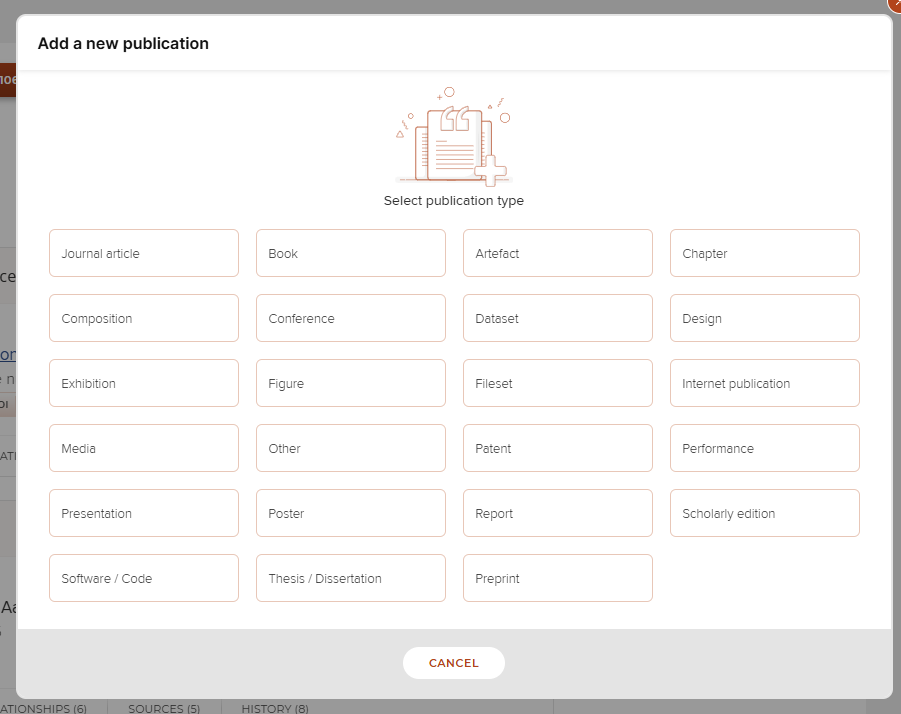The image size is (901, 714).
Task: Select the Exhibition option
Action: tap(143, 383)
